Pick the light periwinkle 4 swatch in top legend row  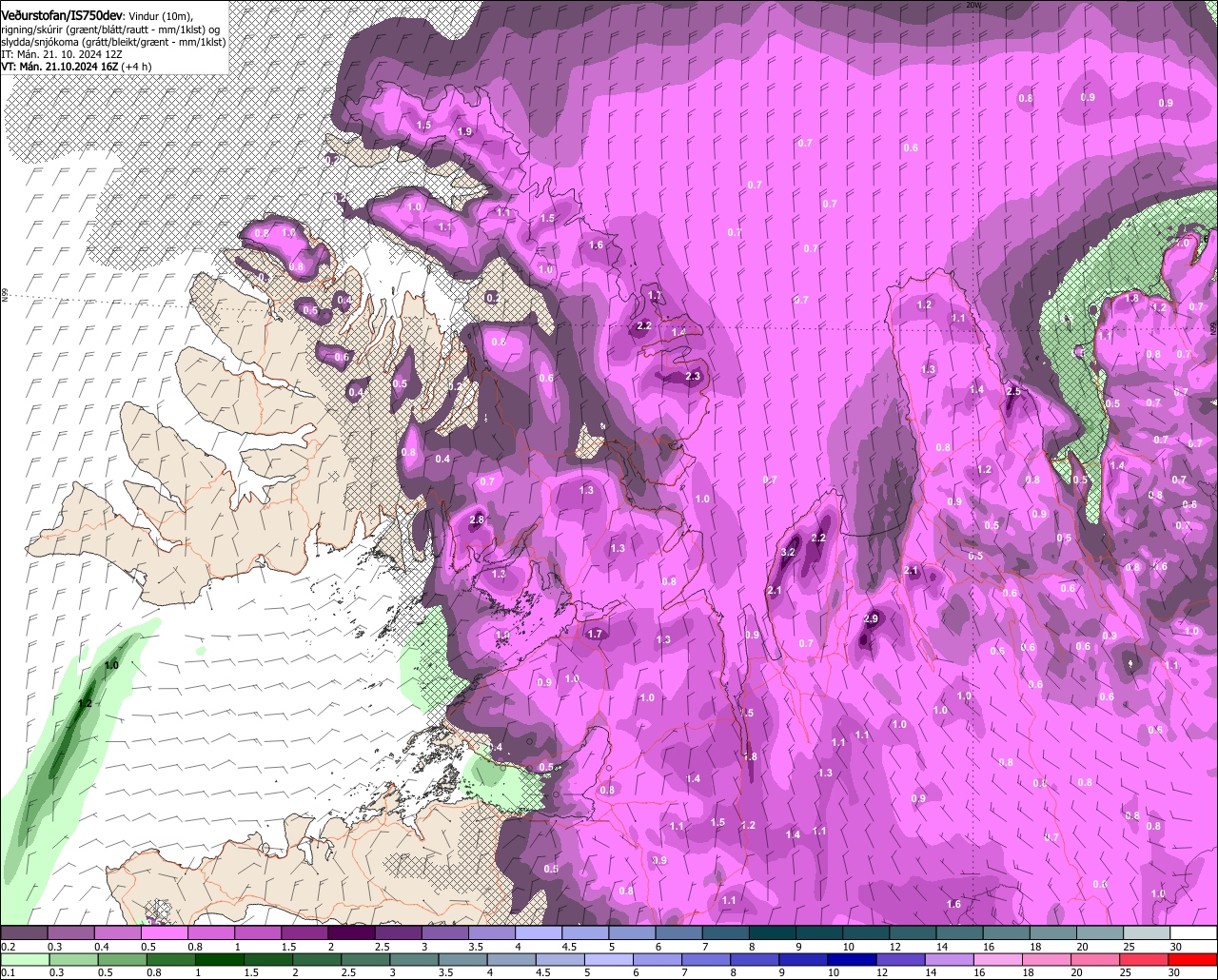(x=539, y=933)
